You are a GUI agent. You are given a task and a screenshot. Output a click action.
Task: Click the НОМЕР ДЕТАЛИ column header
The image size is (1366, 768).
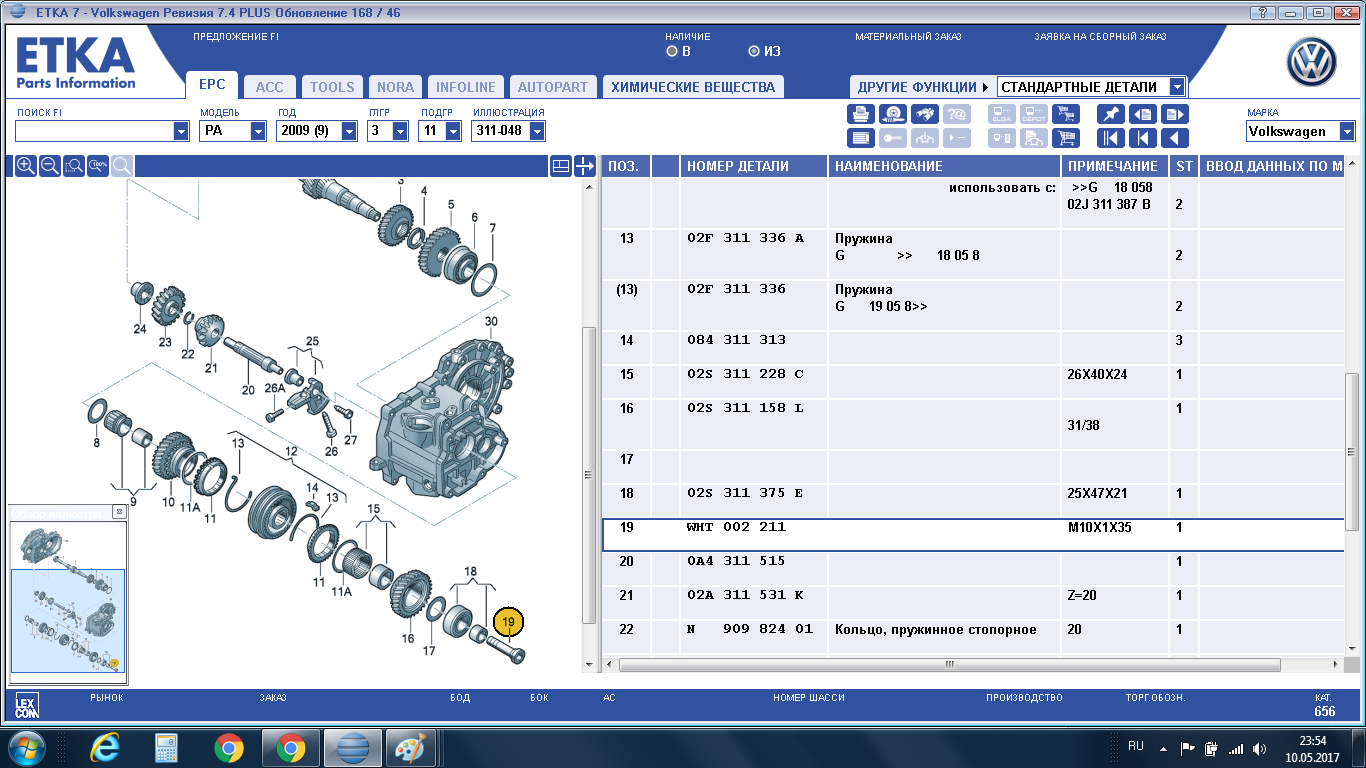tap(754, 167)
